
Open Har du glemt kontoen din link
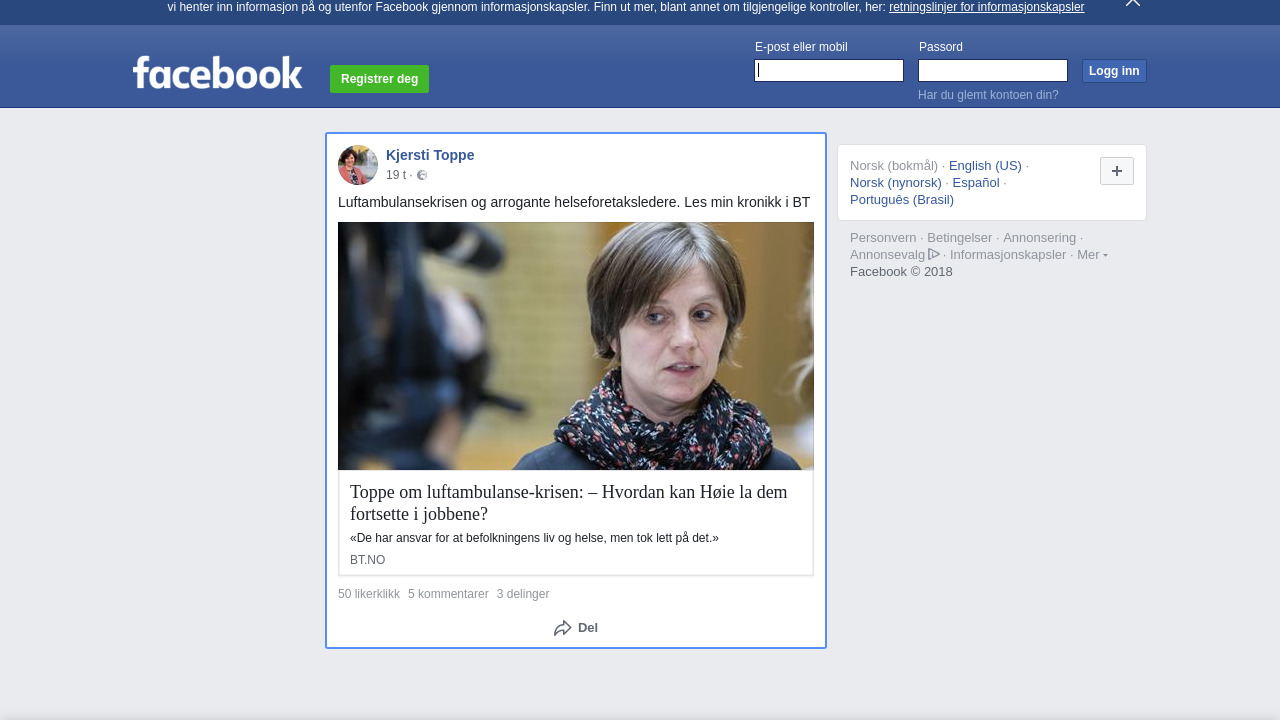pos(988,95)
